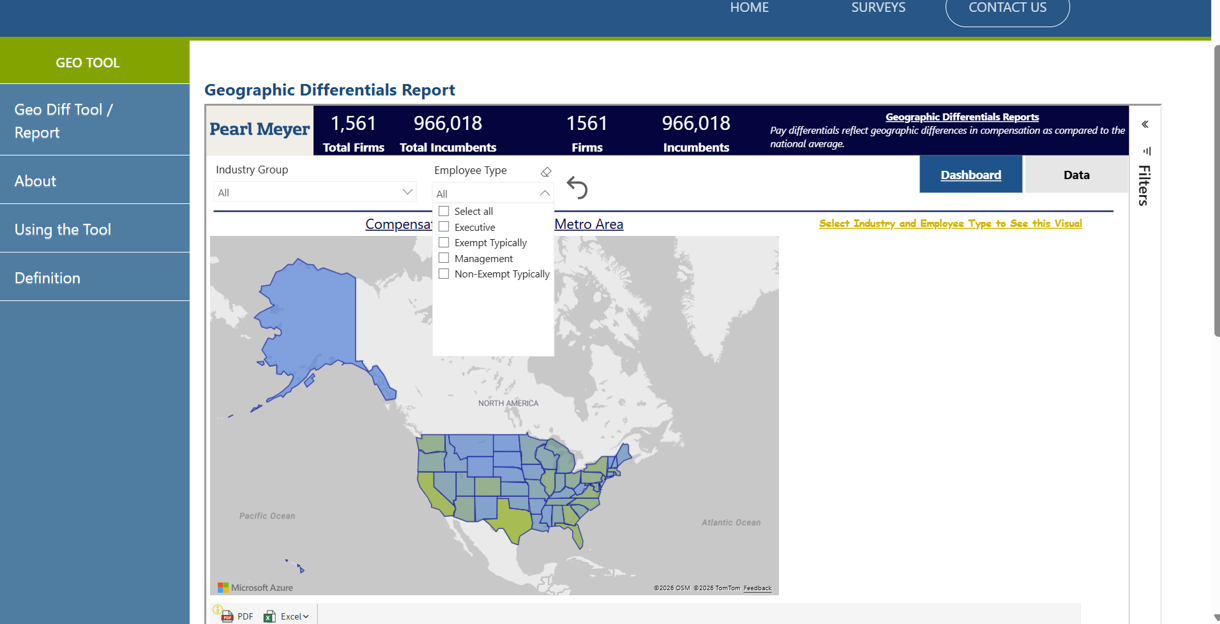
Task: Export report using the PDF icon
Action: coord(228,616)
